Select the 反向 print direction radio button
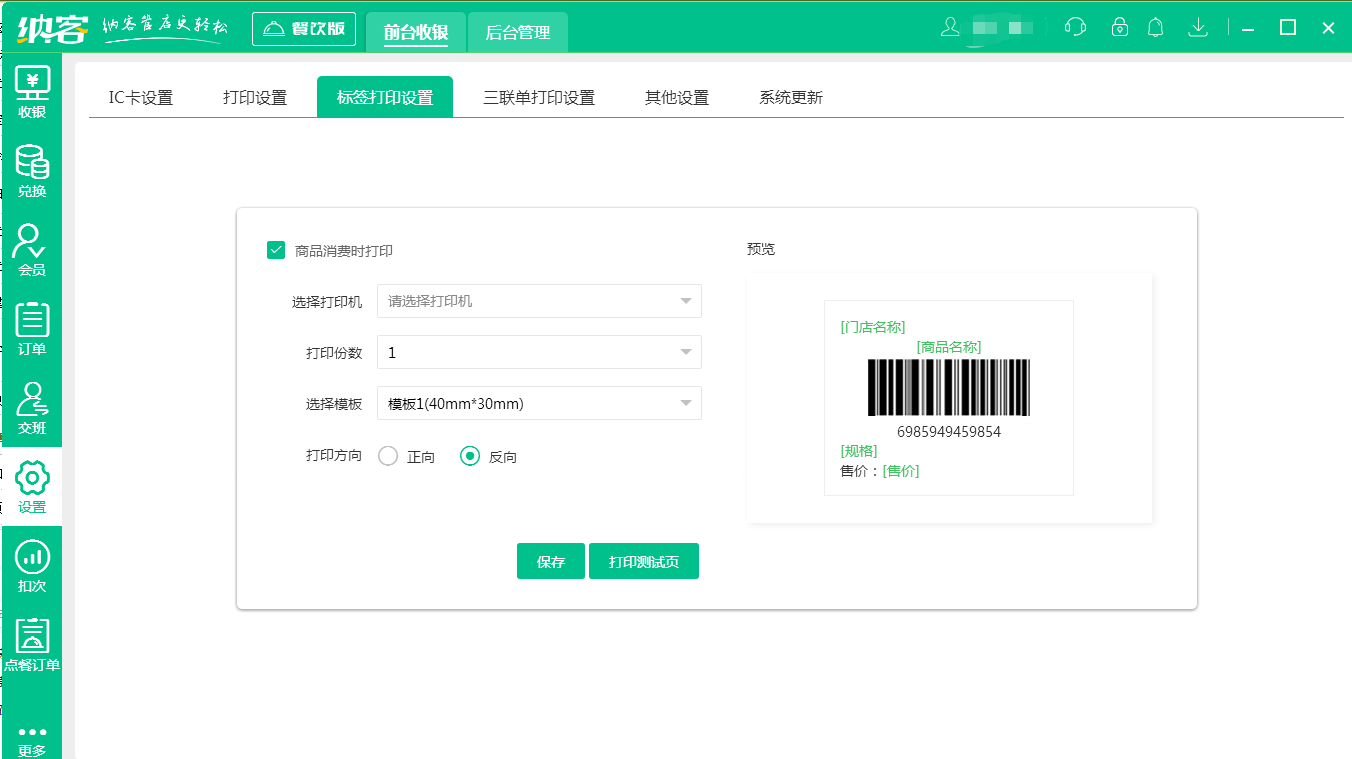Viewport: 1352px width, 759px height. pos(470,456)
